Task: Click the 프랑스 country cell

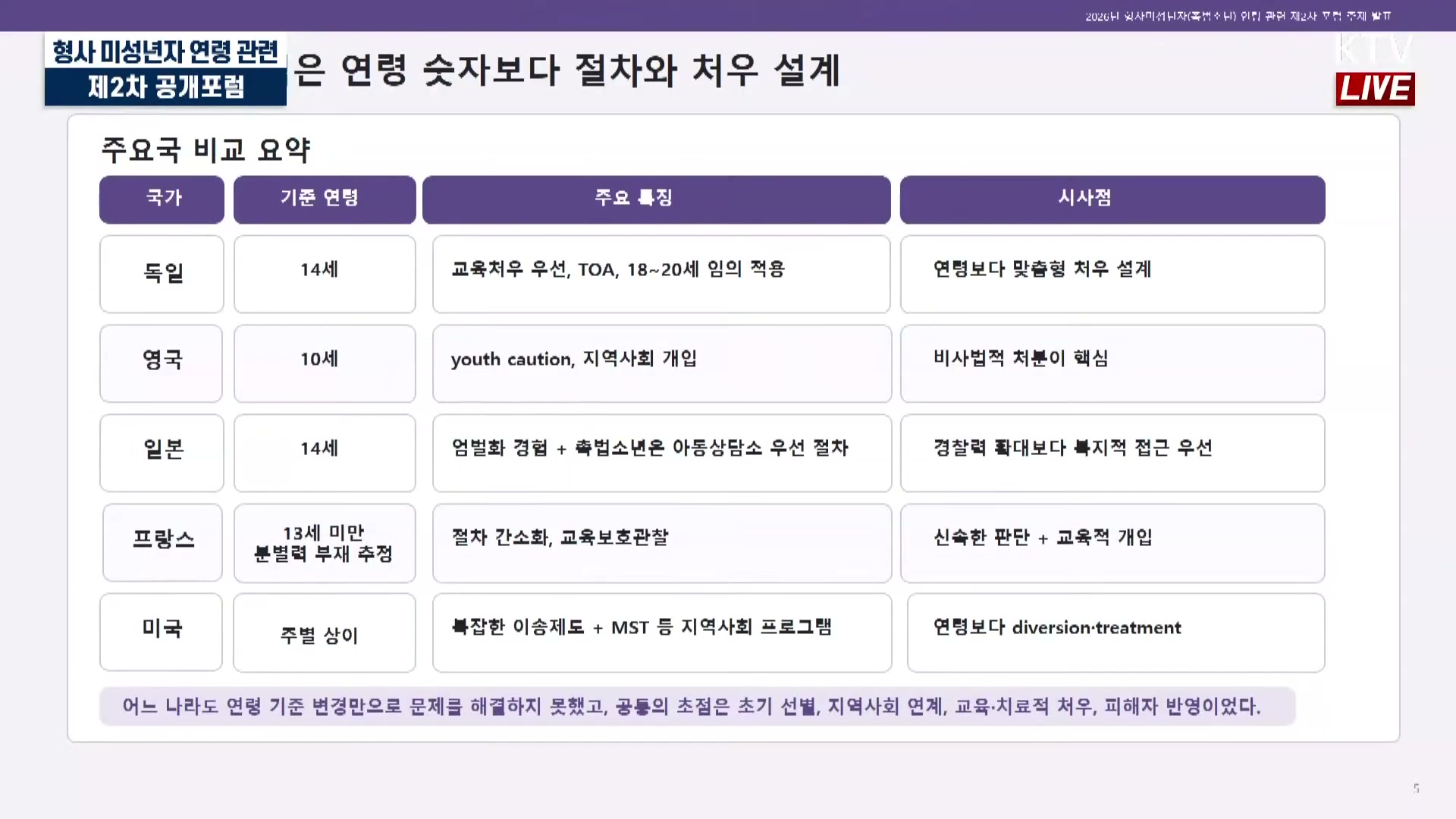Action: tap(162, 541)
